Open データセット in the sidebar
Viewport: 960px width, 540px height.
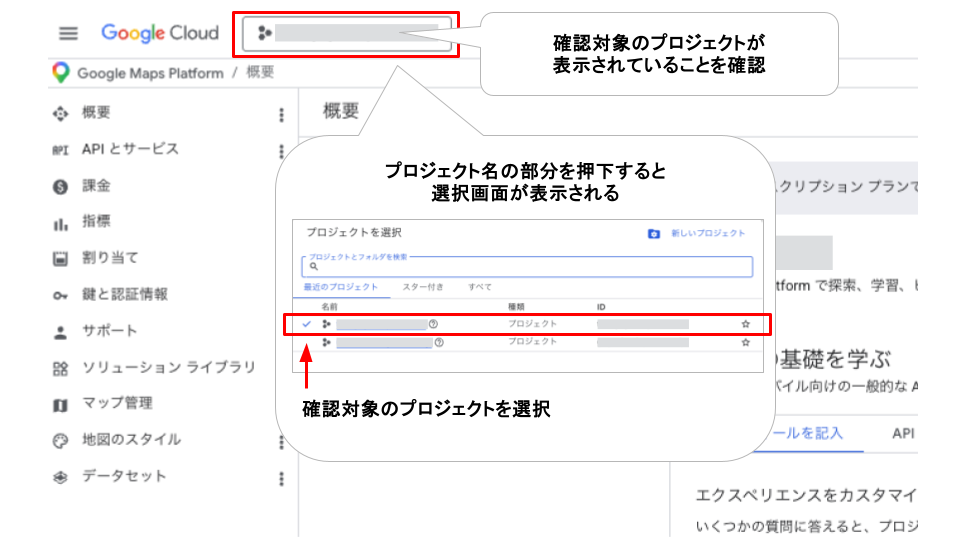(x=124, y=476)
